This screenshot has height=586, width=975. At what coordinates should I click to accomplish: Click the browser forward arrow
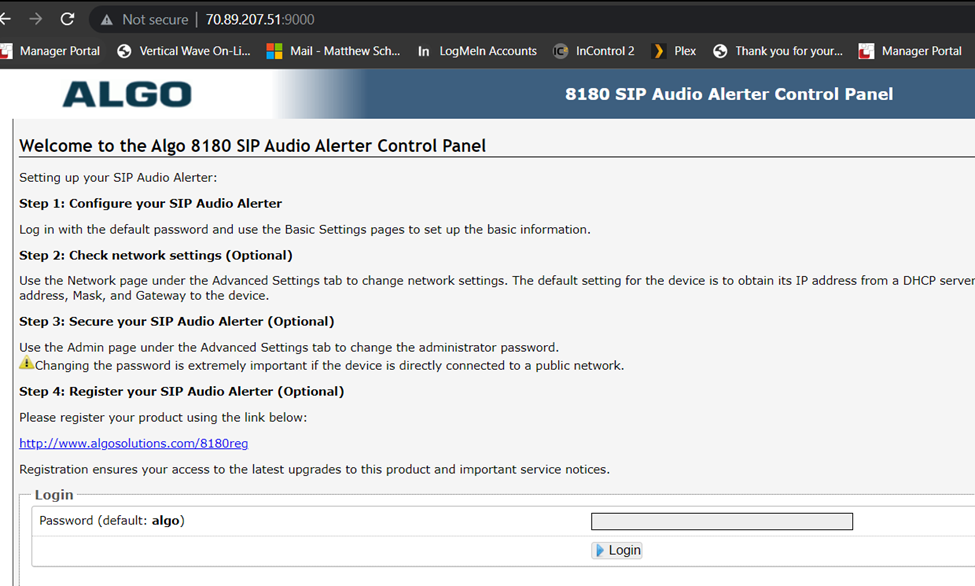(x=35, y=19)
